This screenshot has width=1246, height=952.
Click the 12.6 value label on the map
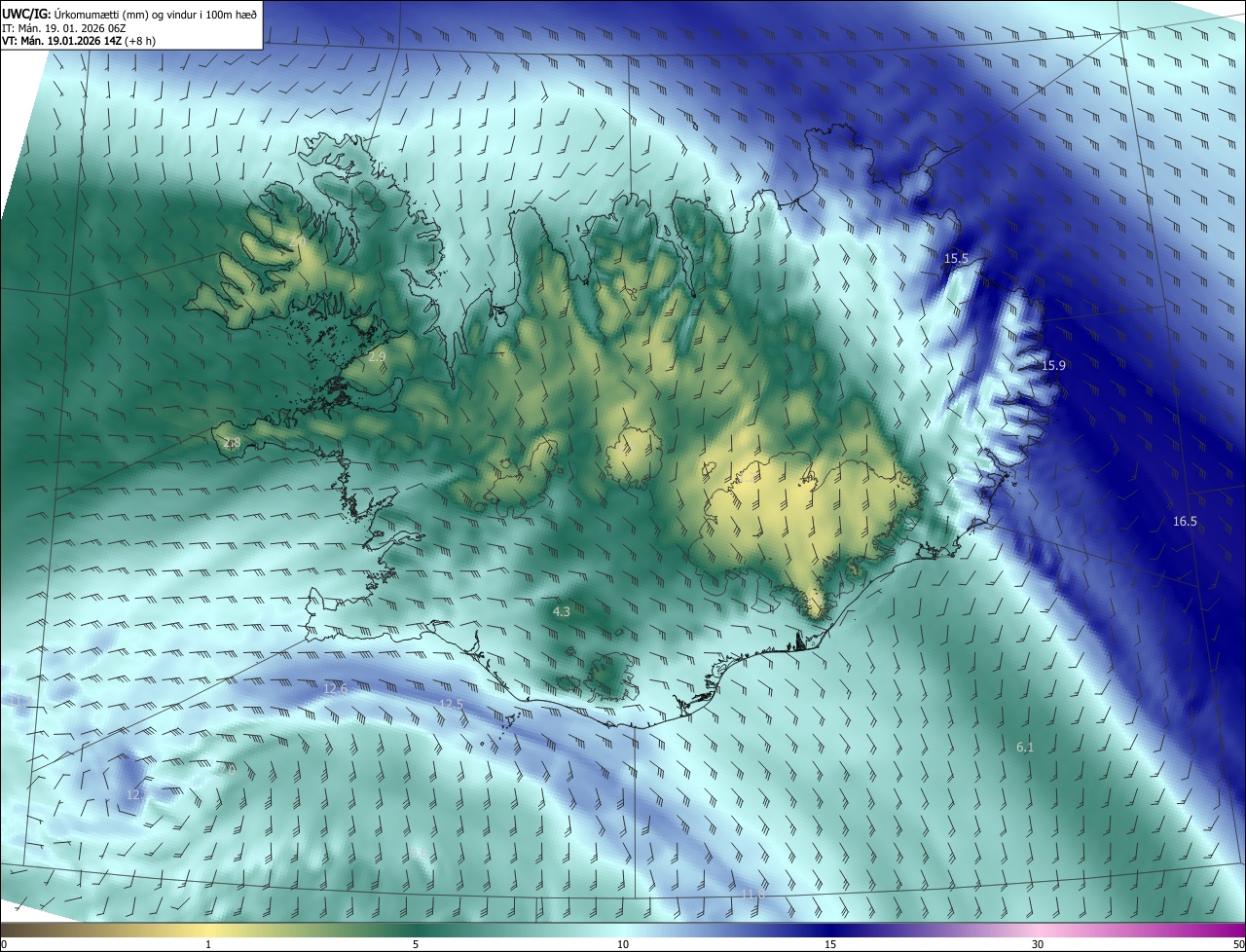[x=335, y=689]
